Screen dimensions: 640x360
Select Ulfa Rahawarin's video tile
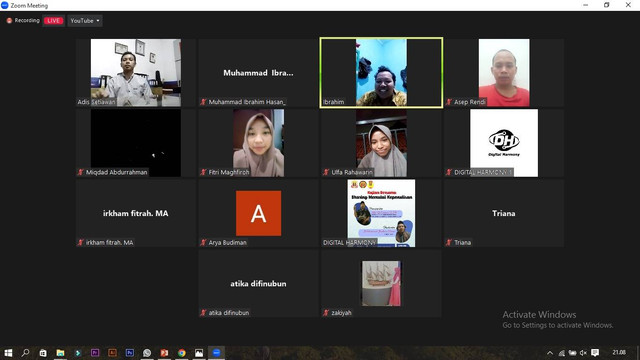(x=381, y=143)
